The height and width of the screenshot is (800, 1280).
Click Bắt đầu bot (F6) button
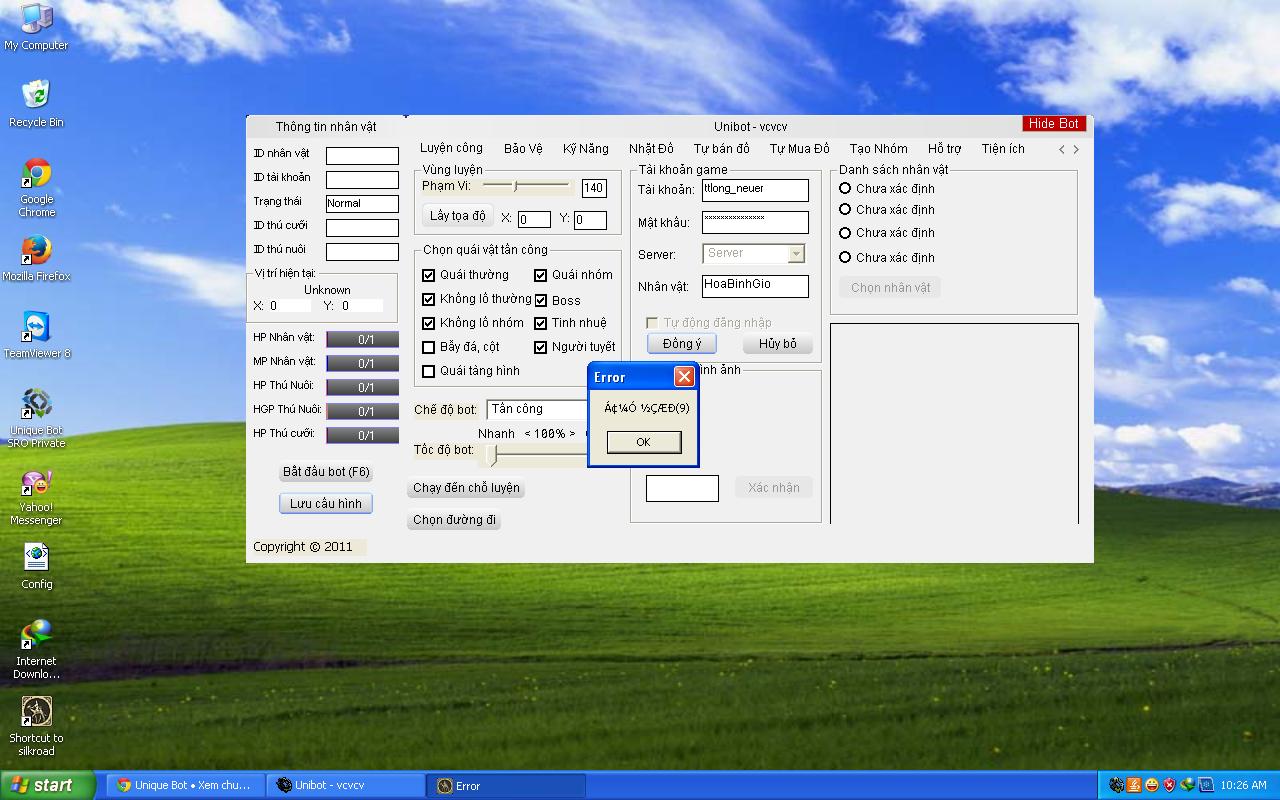pyautogui.click(x=326, y=472)
